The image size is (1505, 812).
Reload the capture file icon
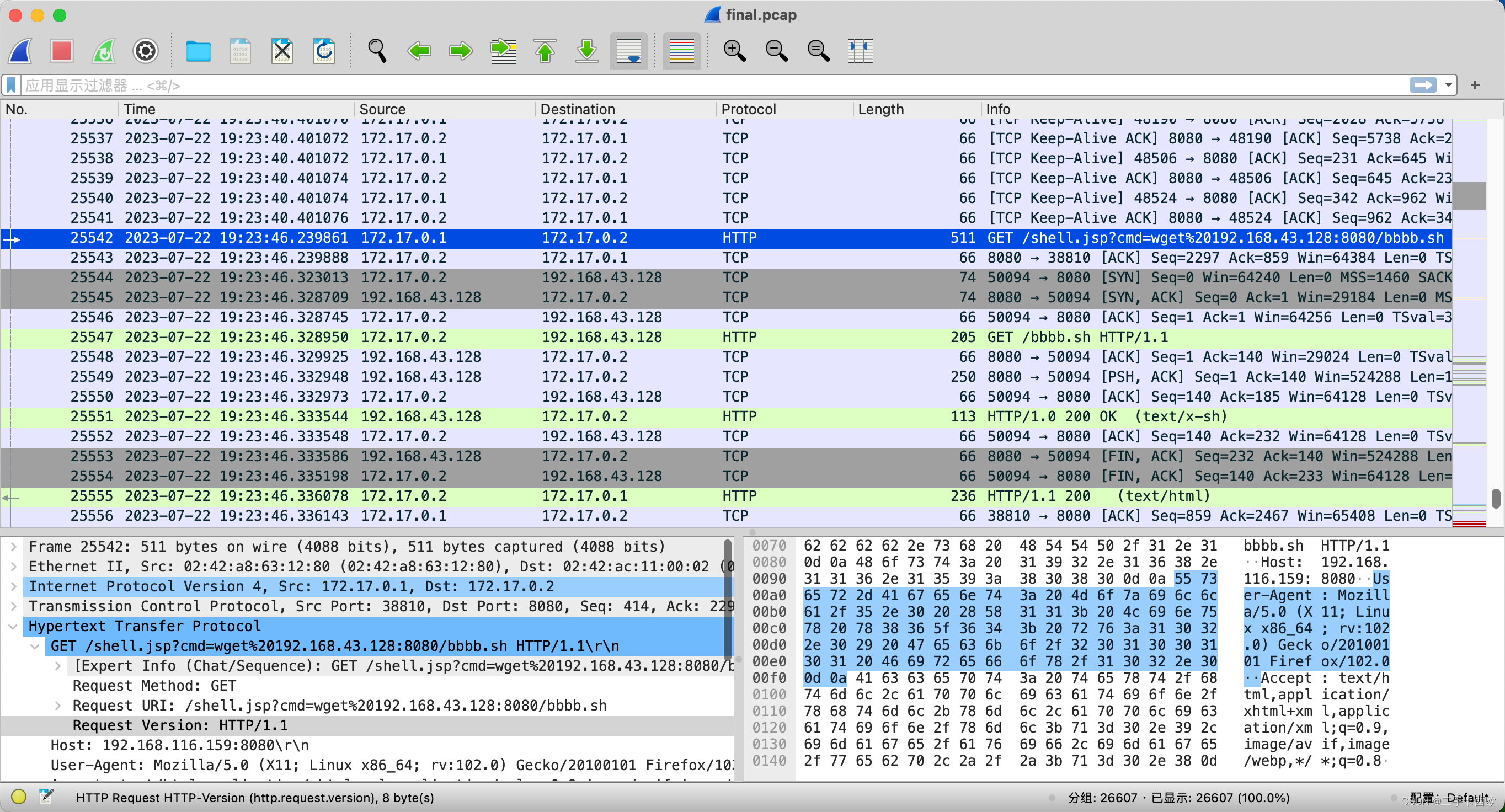tap(324, 51)
